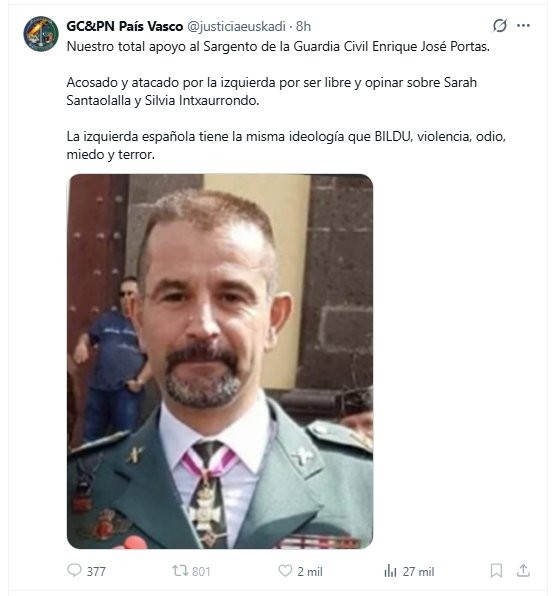Viewport: 558px width, 596px height.
Task: Open view analytics bar chart icon
Action: click(390, 571)
